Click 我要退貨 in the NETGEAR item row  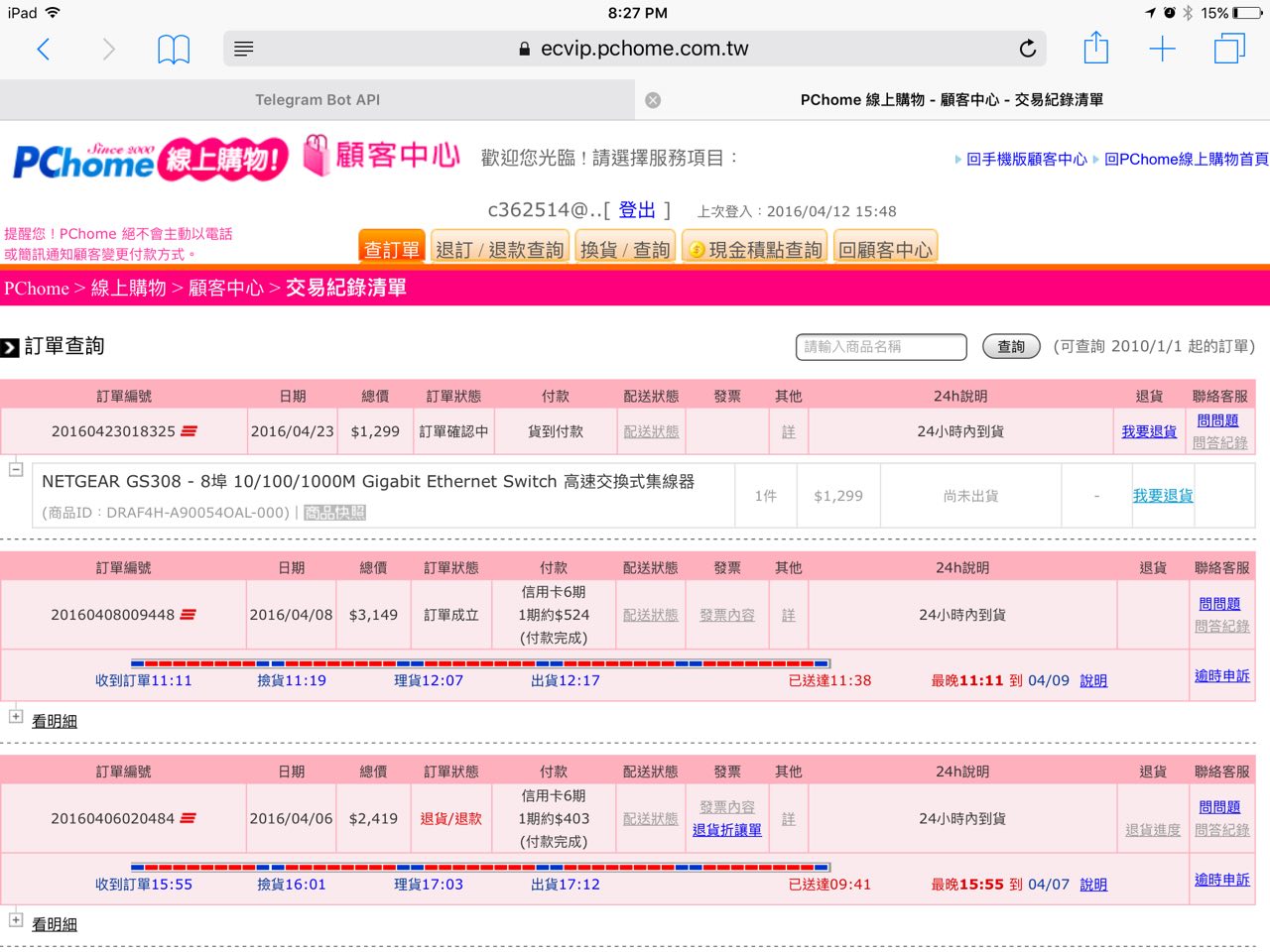[1163, 496]
